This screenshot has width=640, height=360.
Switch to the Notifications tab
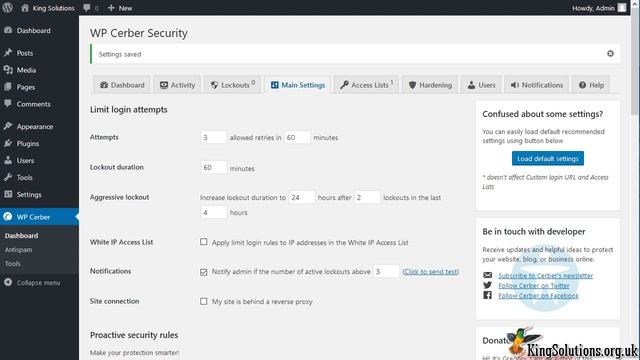tap(536, 85)
